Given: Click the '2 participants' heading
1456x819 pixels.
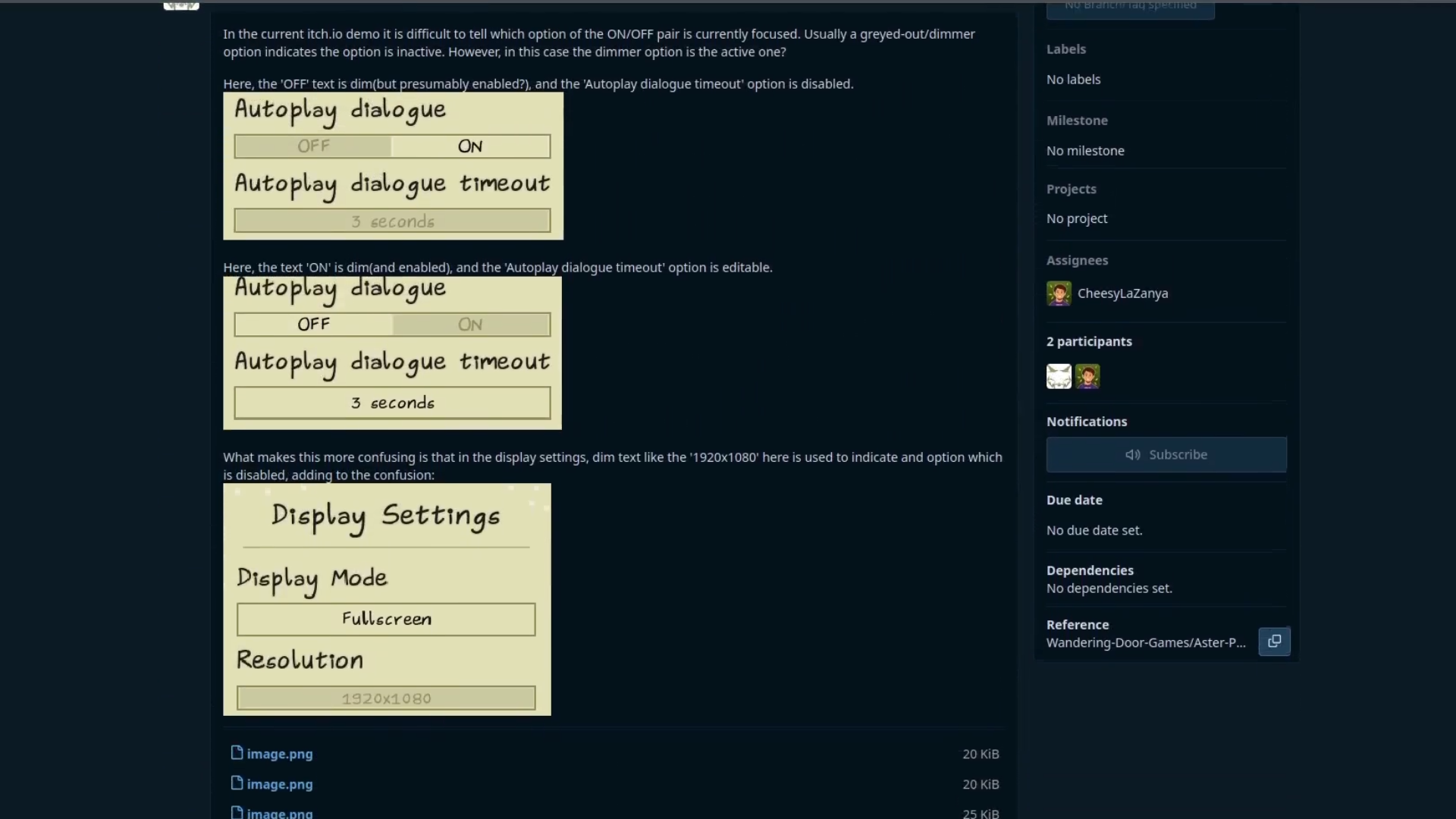Looking at the screenshot, I should [x=1089, y=341].
